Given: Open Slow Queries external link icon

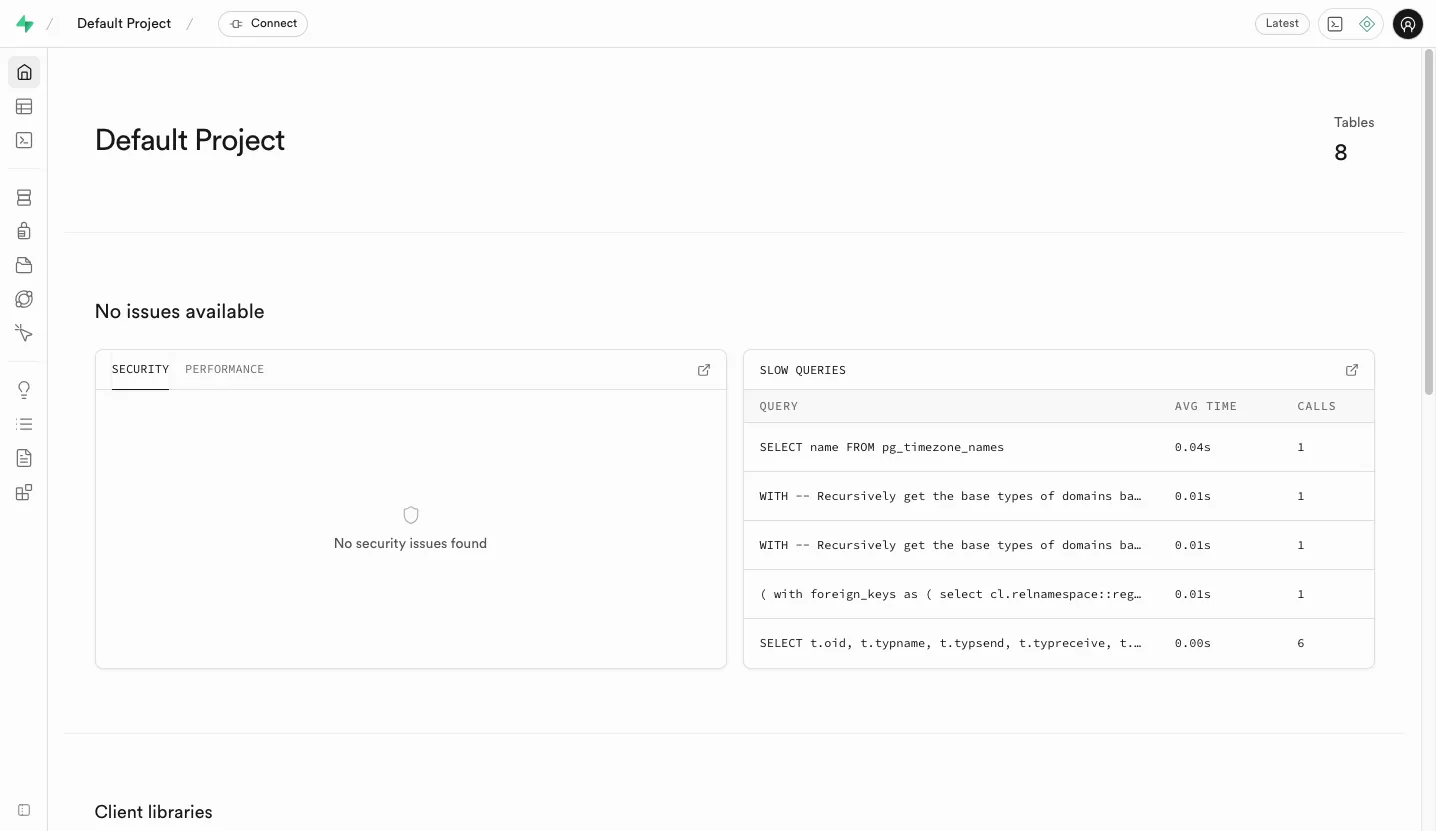Looking at the screenshot, I should point(1351,370).
